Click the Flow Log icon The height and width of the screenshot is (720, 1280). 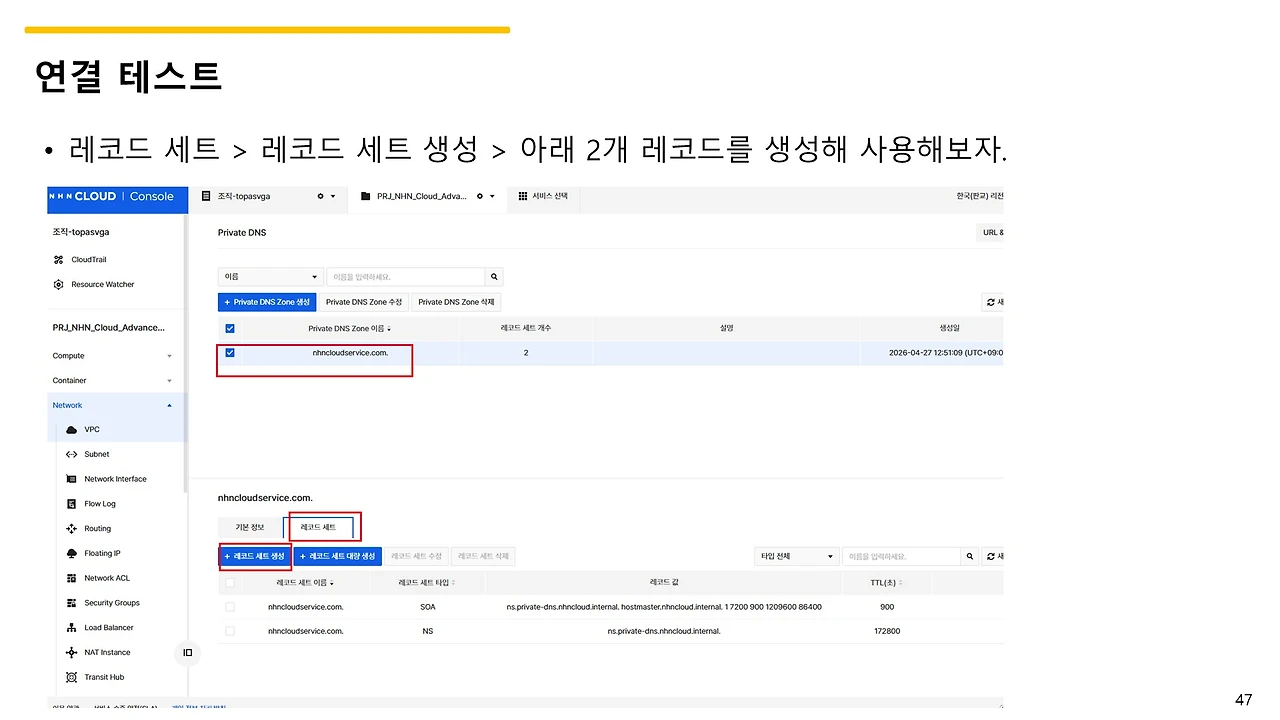71,504
